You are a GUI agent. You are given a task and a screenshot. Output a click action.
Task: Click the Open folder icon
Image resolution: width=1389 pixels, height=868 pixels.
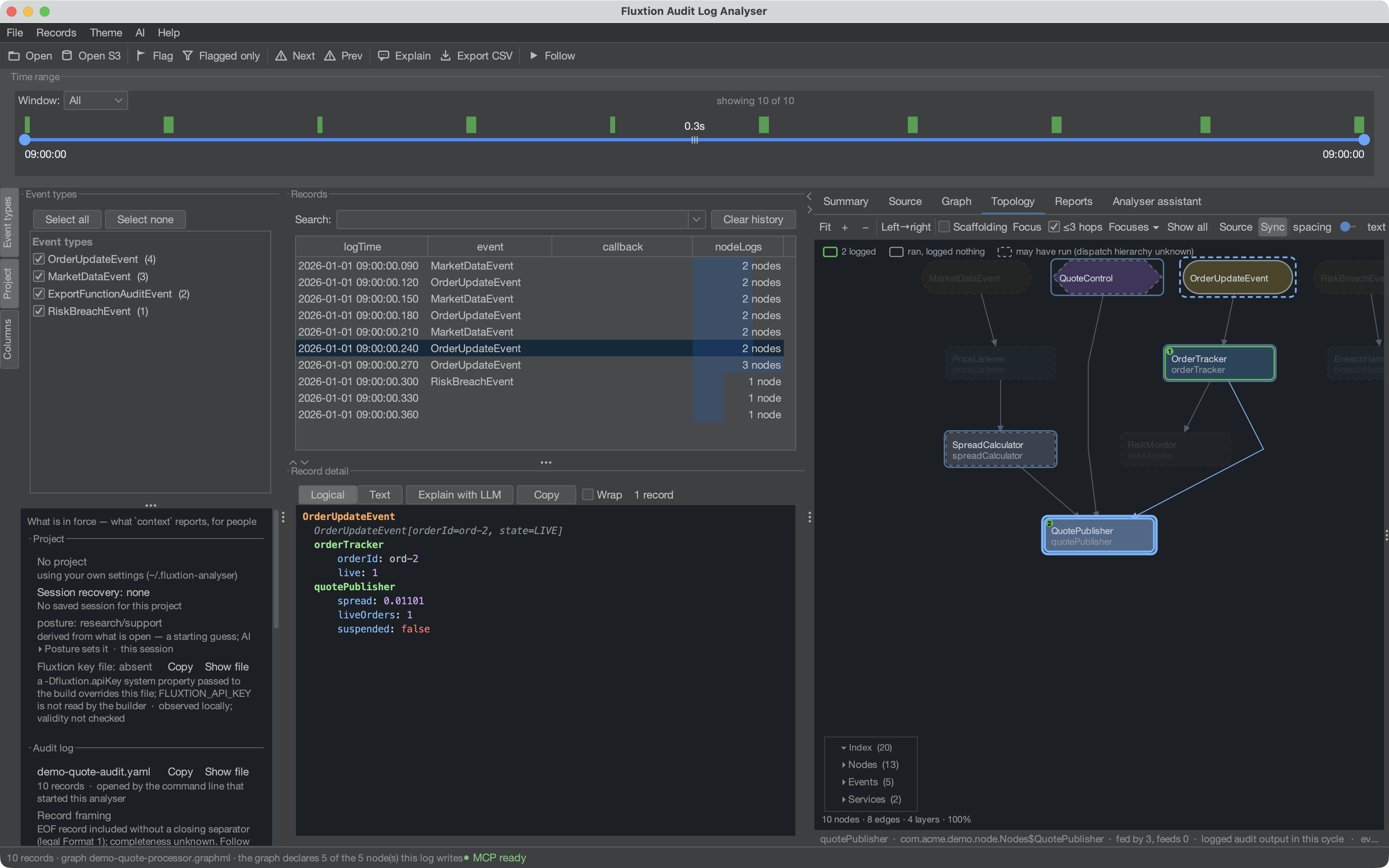coord(14,56)
